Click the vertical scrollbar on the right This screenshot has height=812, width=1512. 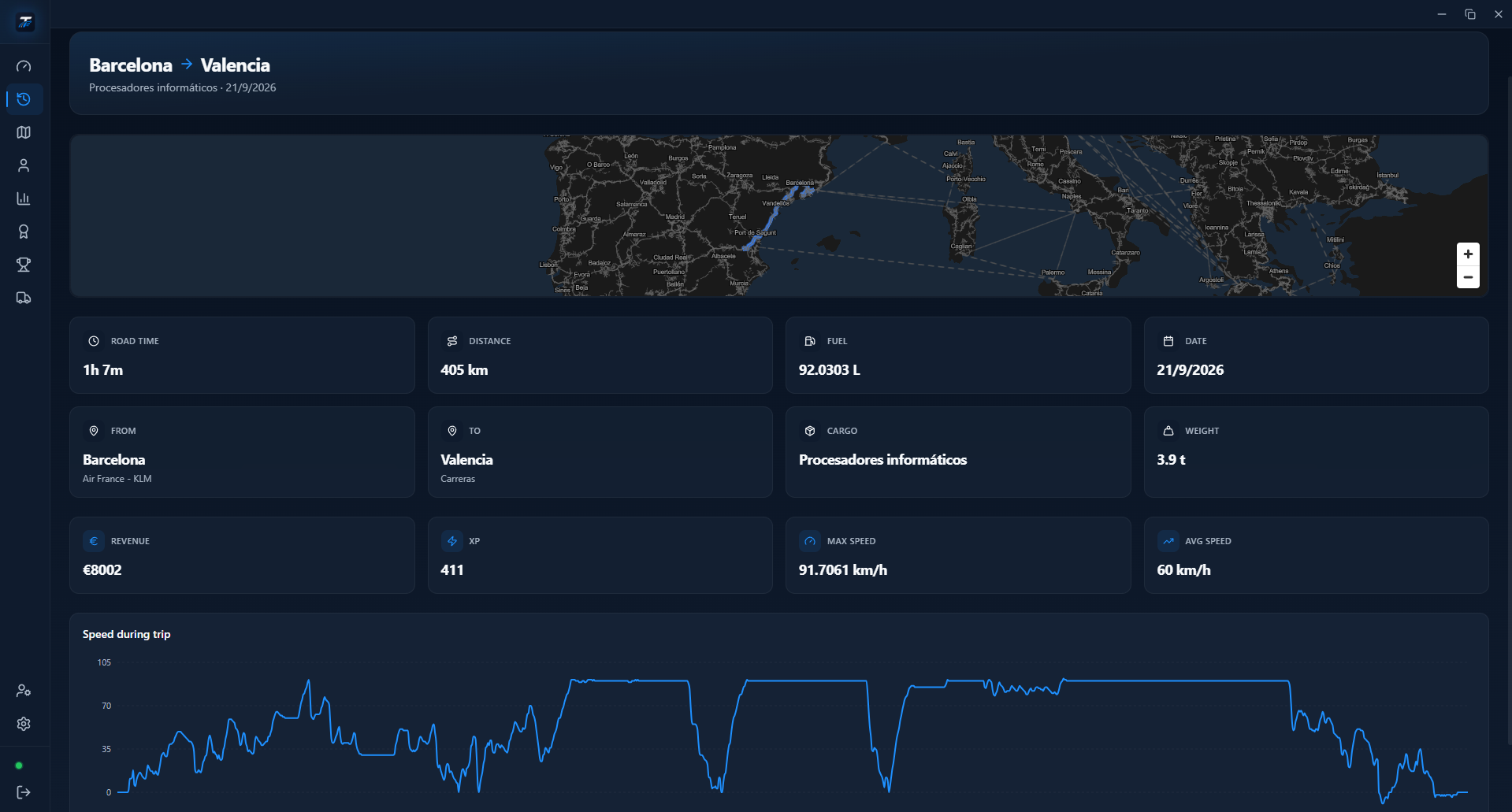coord(1508,410)
